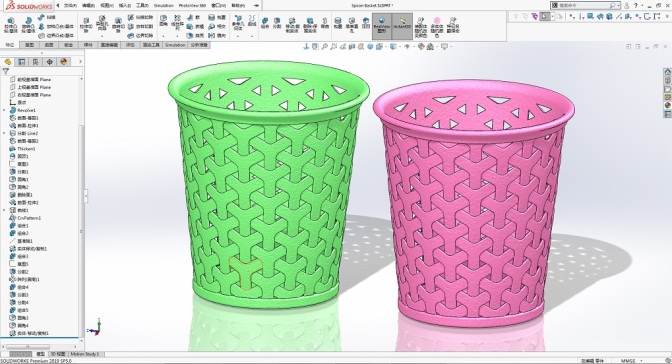Screen dimensions: 672x364
Task: Open the ConfigurationManager panel tab
Action: [36, 62]
